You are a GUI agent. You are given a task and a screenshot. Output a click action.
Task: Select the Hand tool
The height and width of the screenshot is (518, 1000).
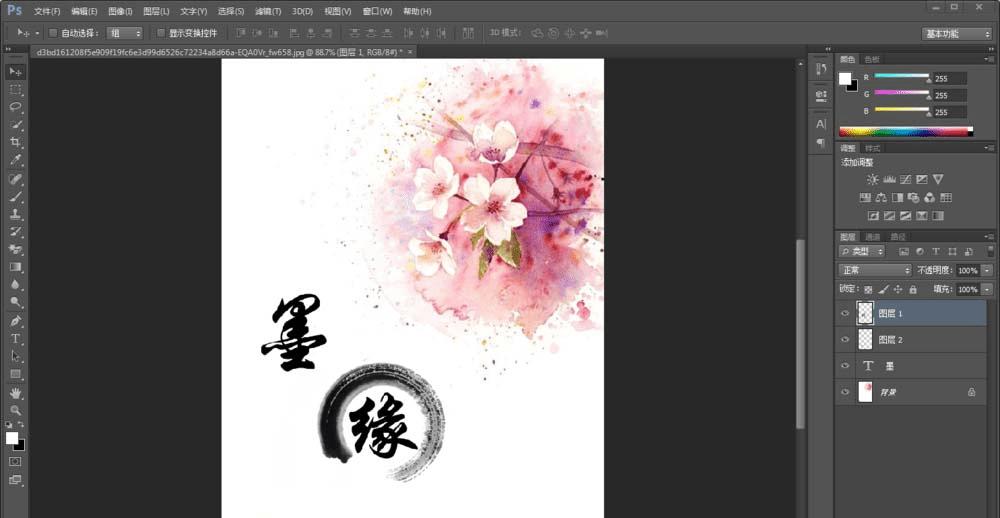[x=15, y=393]
